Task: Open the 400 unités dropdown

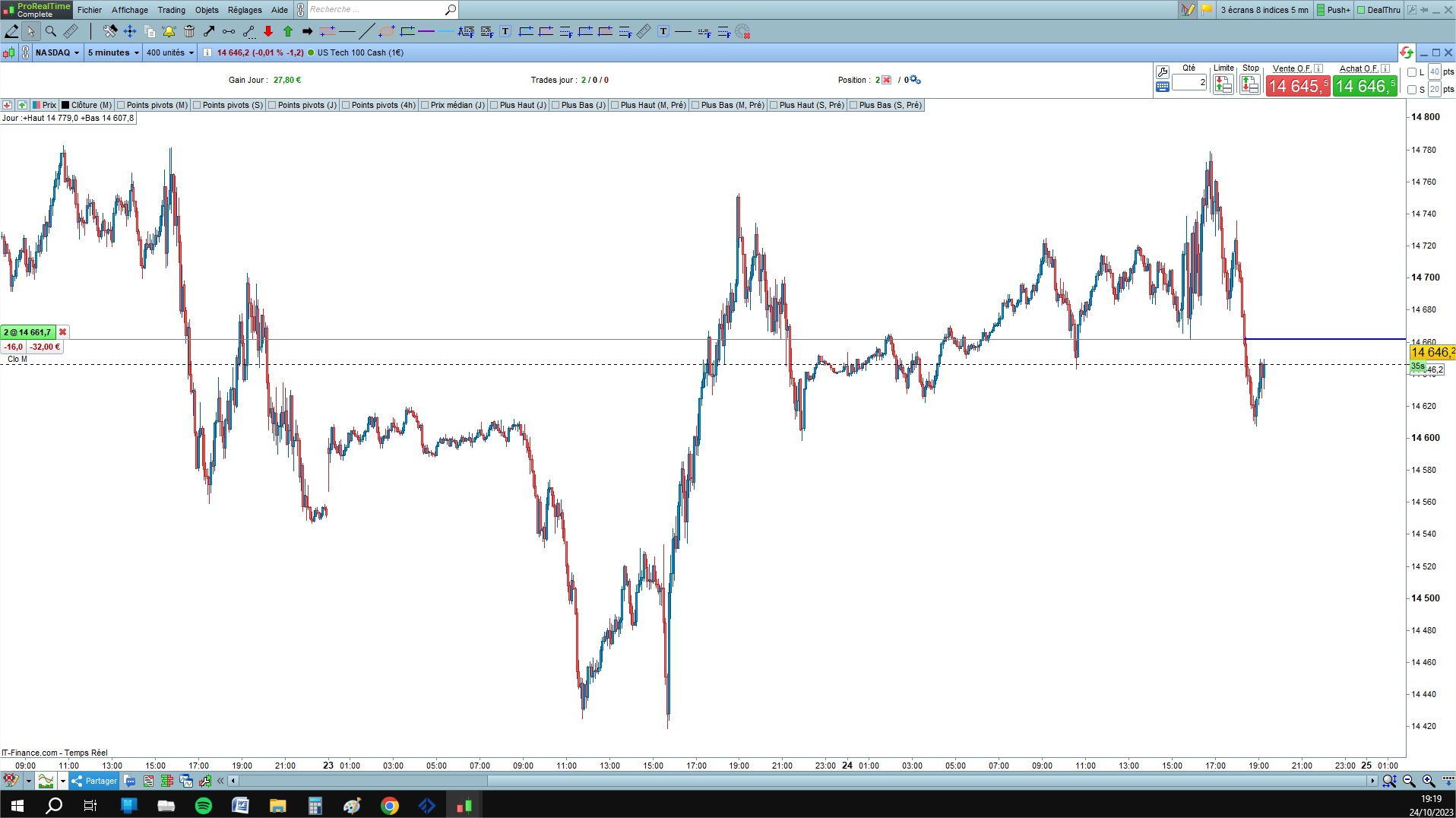Action: tap(170, 52)
